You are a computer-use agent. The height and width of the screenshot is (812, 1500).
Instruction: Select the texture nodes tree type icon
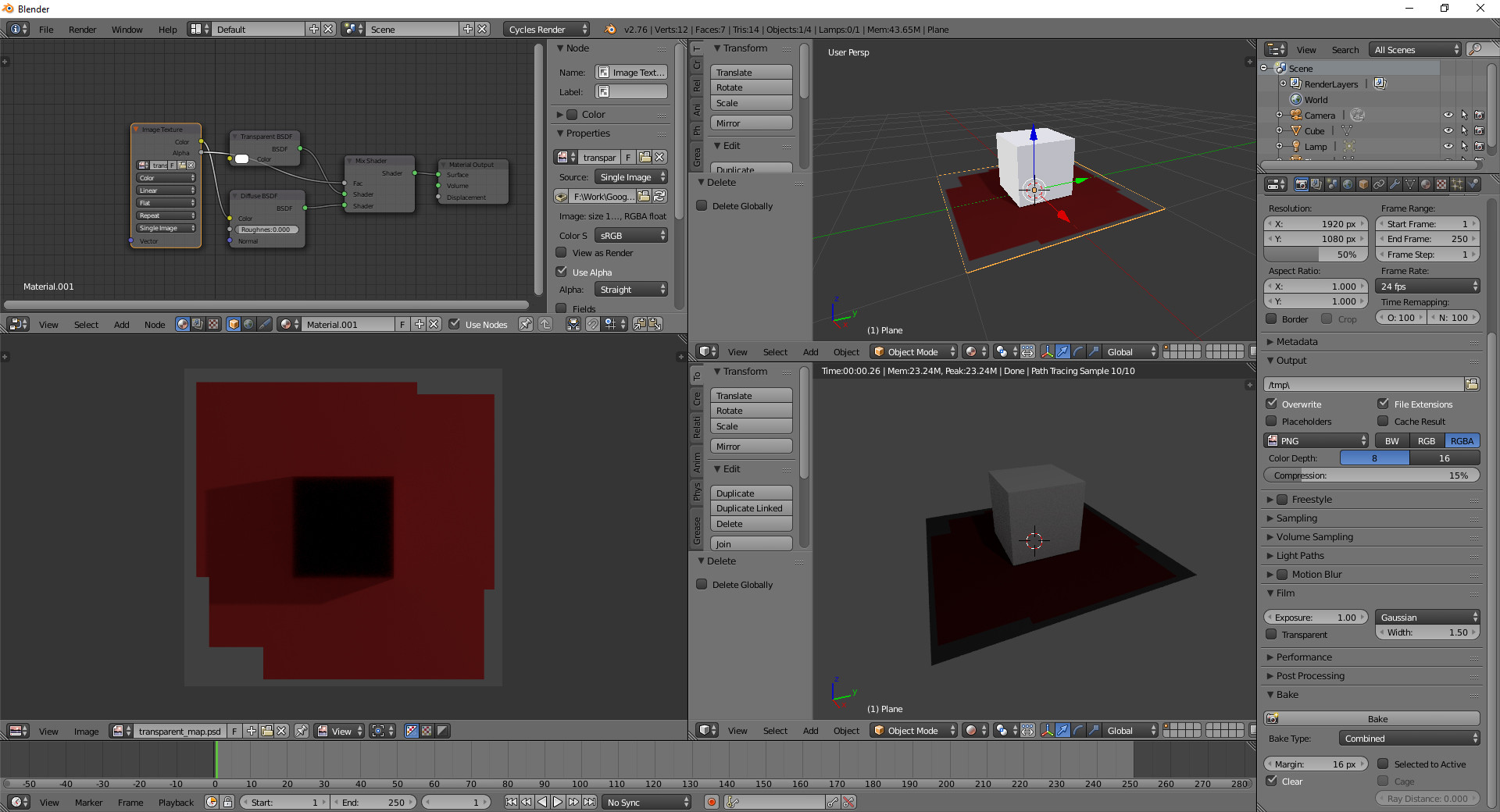point(213,324)
